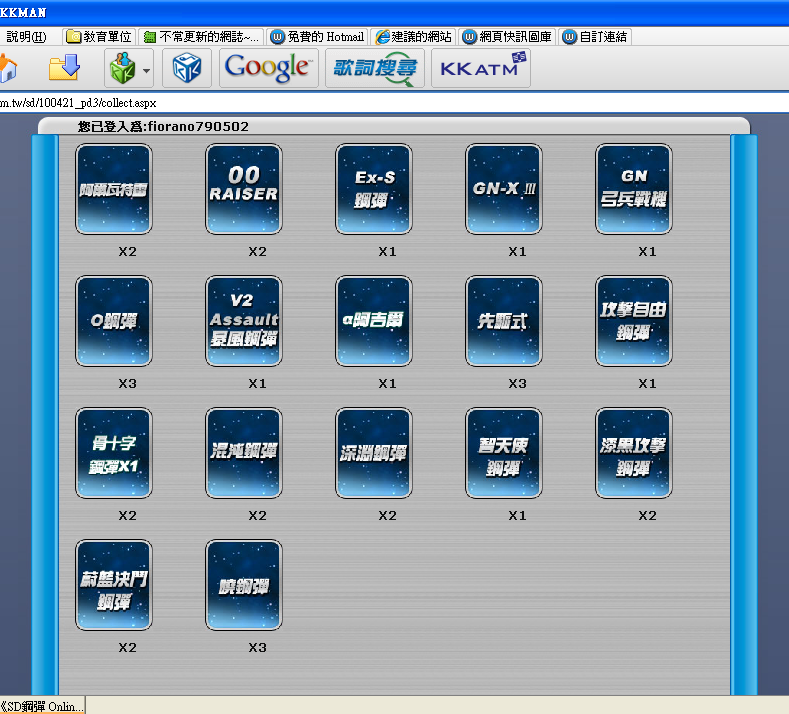Click the Google toolbar button
The height and width of the screenshot is (714, 789).
268,68
